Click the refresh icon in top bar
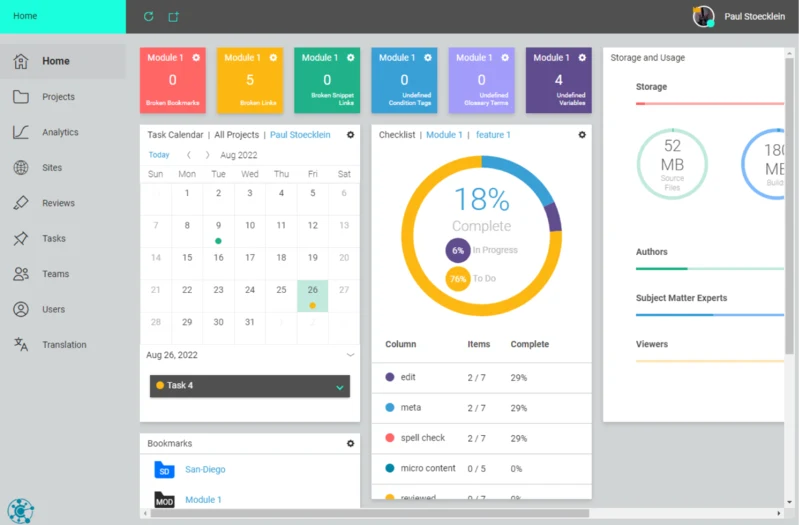 [x=148, y=16]
